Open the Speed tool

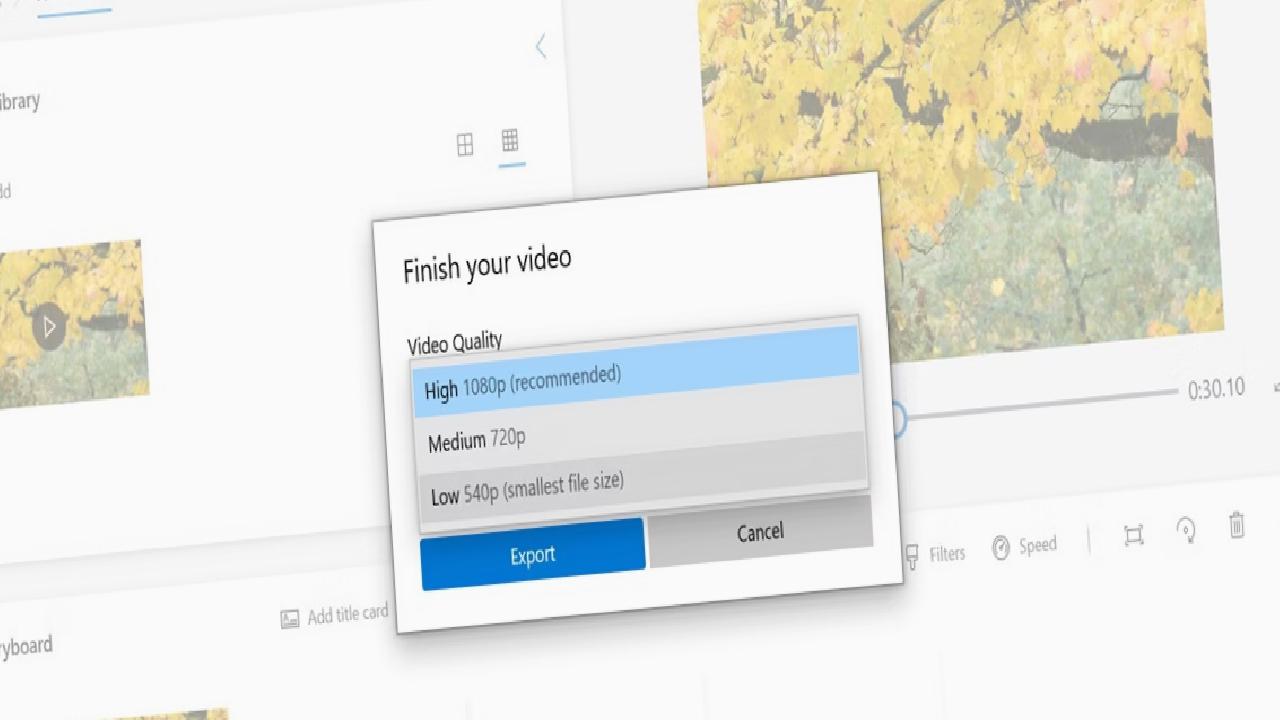[x=1024, y=547]
